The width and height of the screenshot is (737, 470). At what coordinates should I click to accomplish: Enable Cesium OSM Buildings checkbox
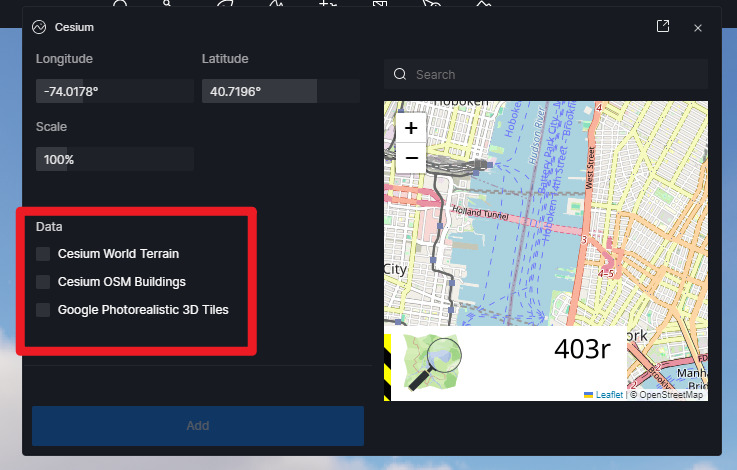click(x=43, y=282)
